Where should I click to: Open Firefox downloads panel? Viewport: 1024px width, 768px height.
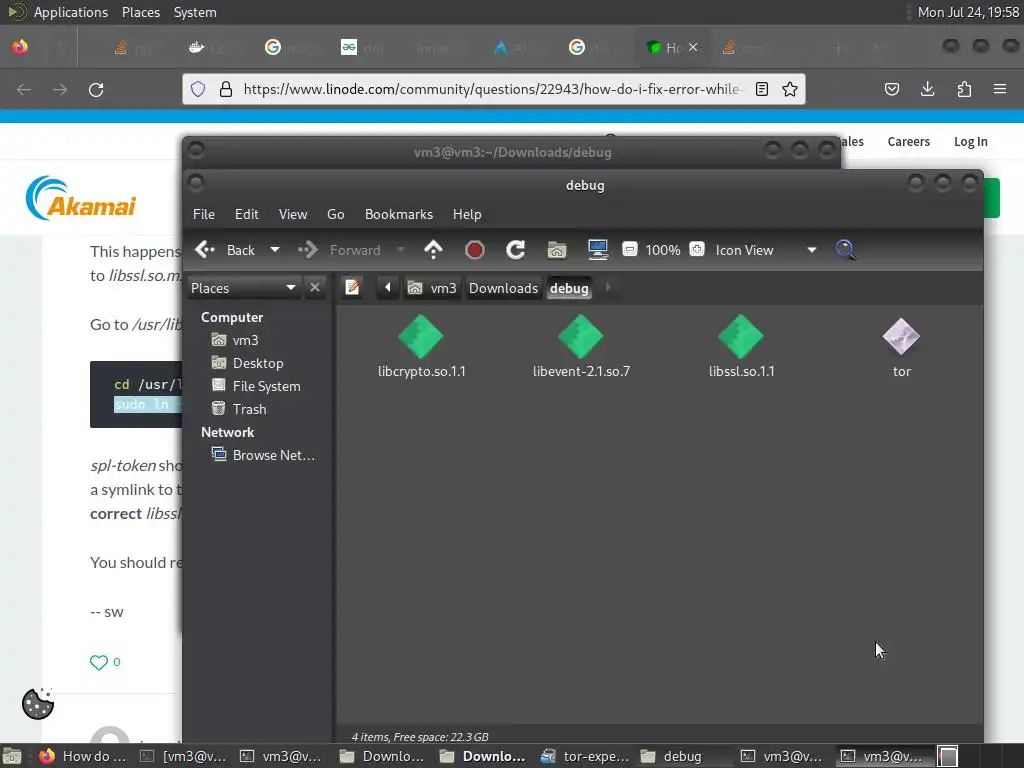point(927,89)
